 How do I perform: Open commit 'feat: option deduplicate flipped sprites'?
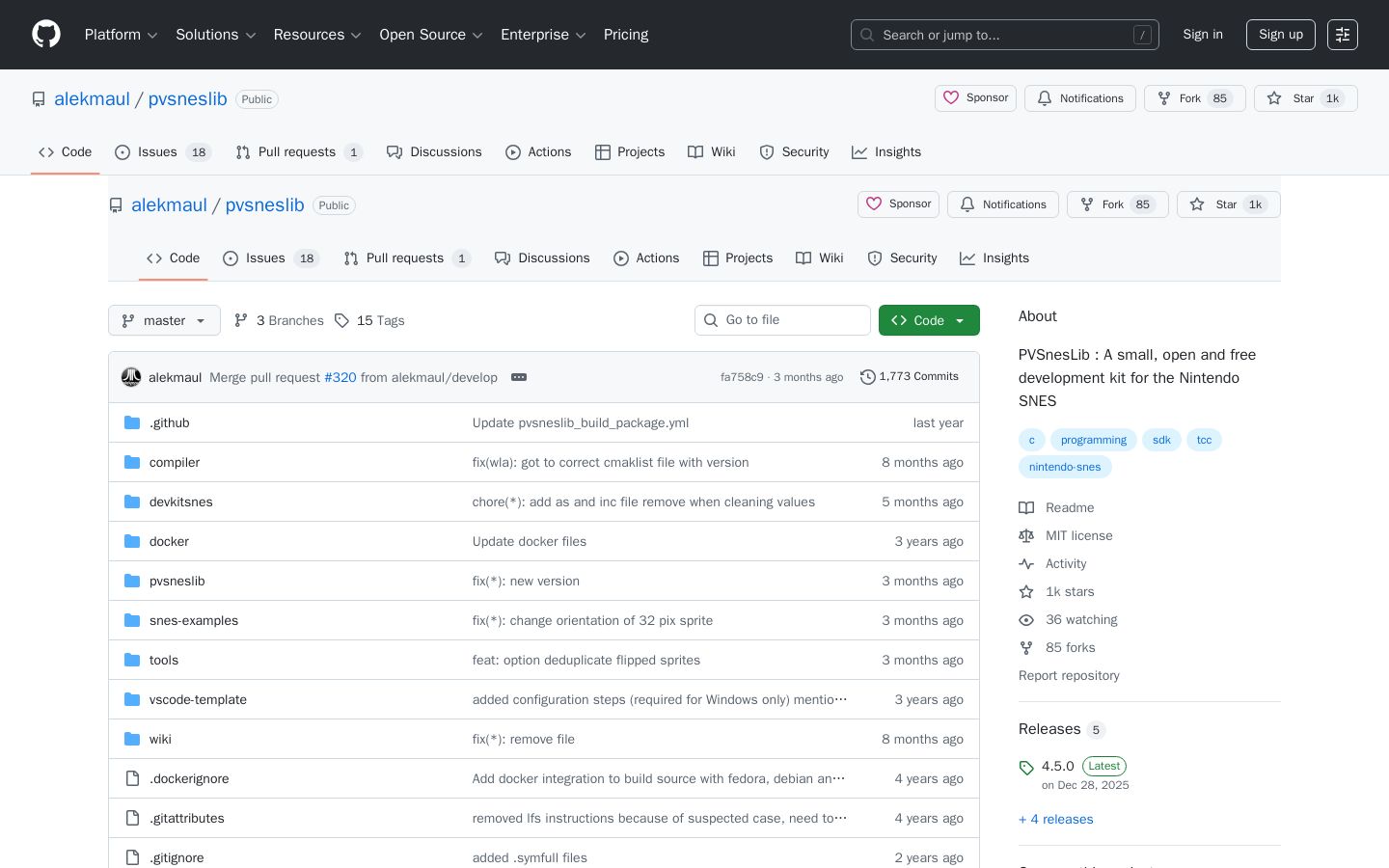tap(586, 660)
